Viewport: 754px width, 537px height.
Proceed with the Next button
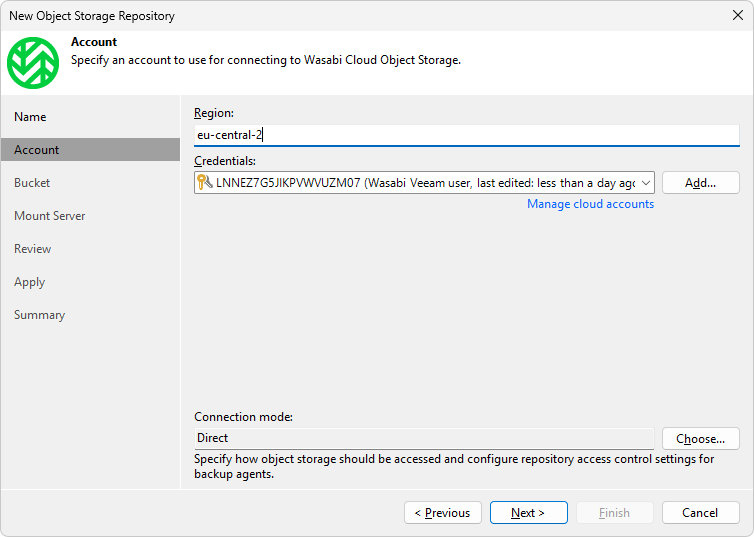click(528, 512)
